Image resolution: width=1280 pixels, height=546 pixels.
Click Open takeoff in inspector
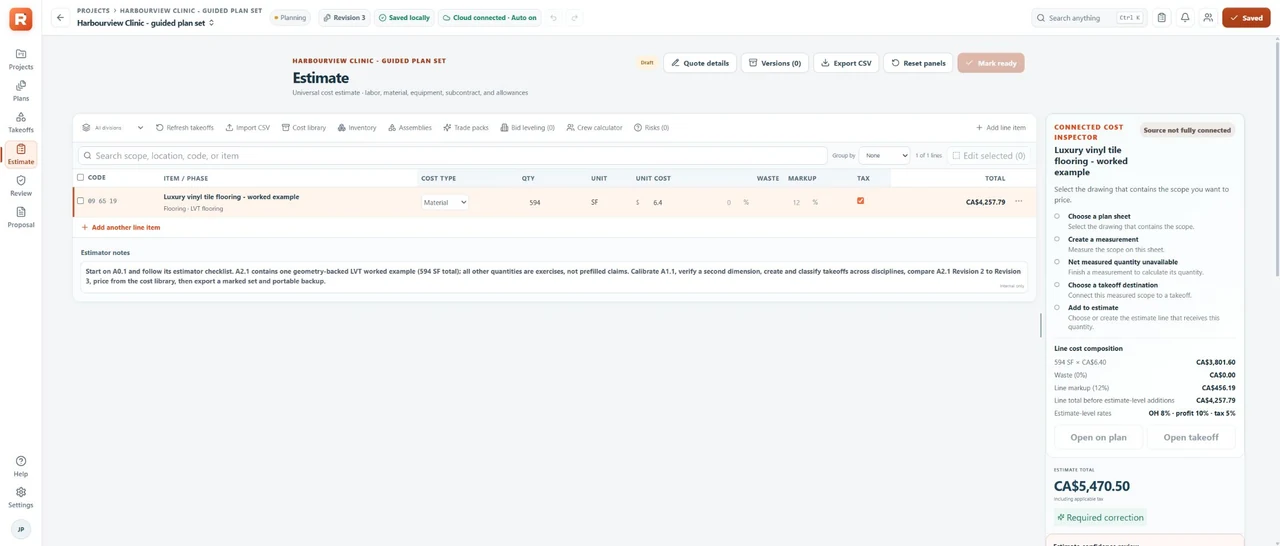(1191, 437)
